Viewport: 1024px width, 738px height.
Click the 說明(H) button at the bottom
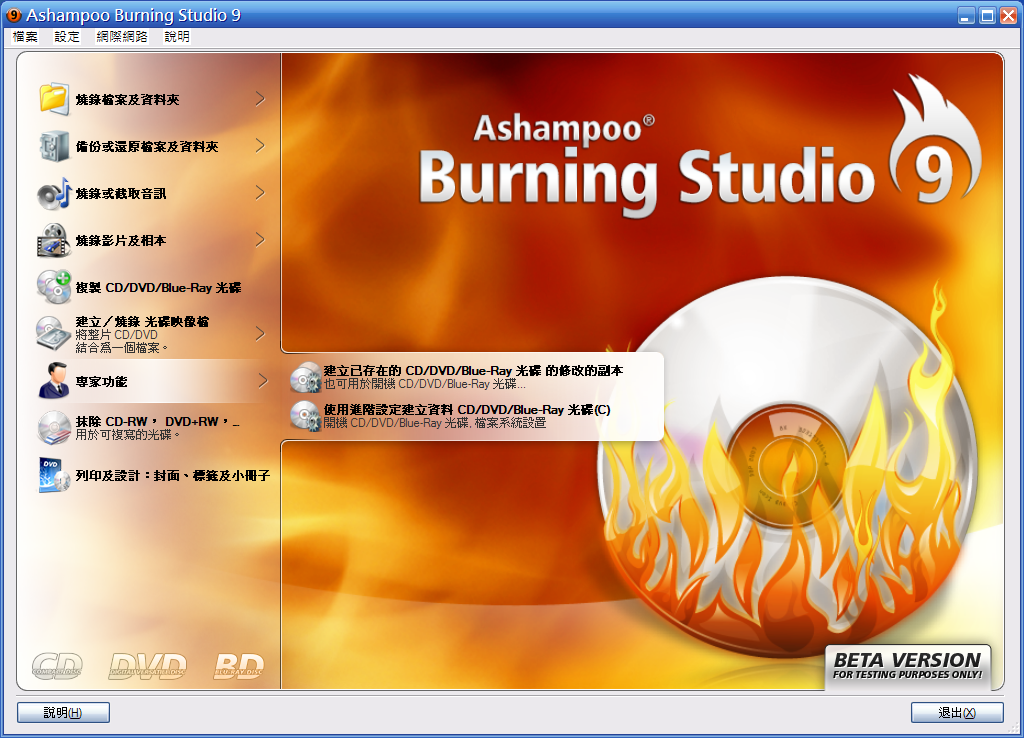tap(63, 713)
